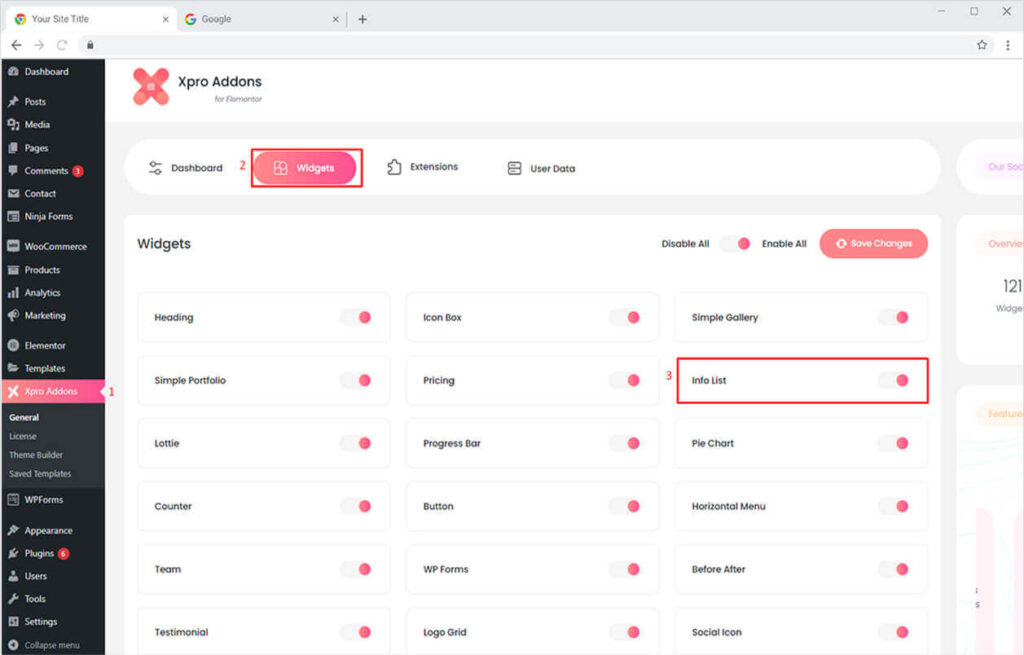Turn off the Pie Chart widget switch

click(x=894, y=443)
